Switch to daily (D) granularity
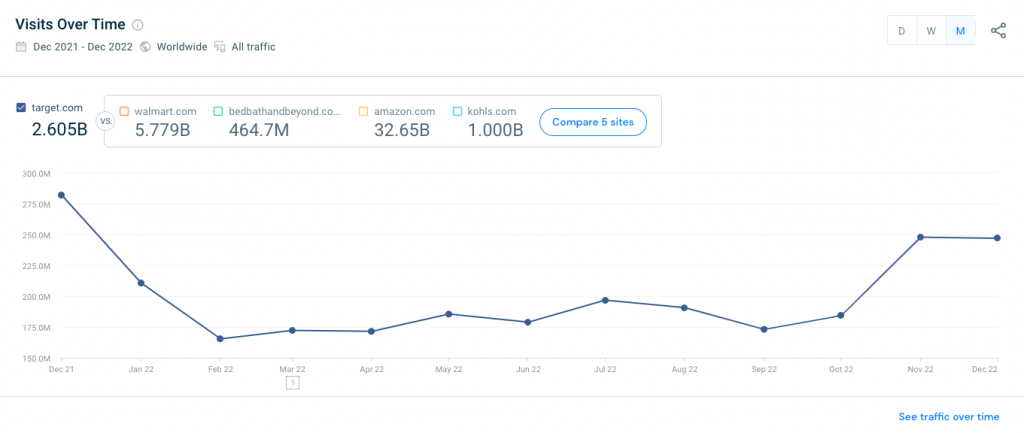The width and height of the screenshot is (1024, 433). pos(902,31)
